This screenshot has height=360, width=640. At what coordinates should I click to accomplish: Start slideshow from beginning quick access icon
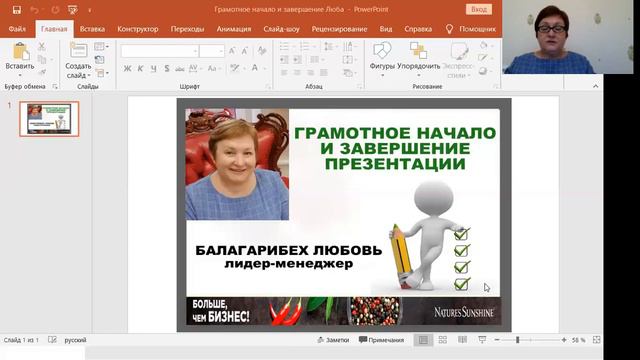(x=73, y=10)
